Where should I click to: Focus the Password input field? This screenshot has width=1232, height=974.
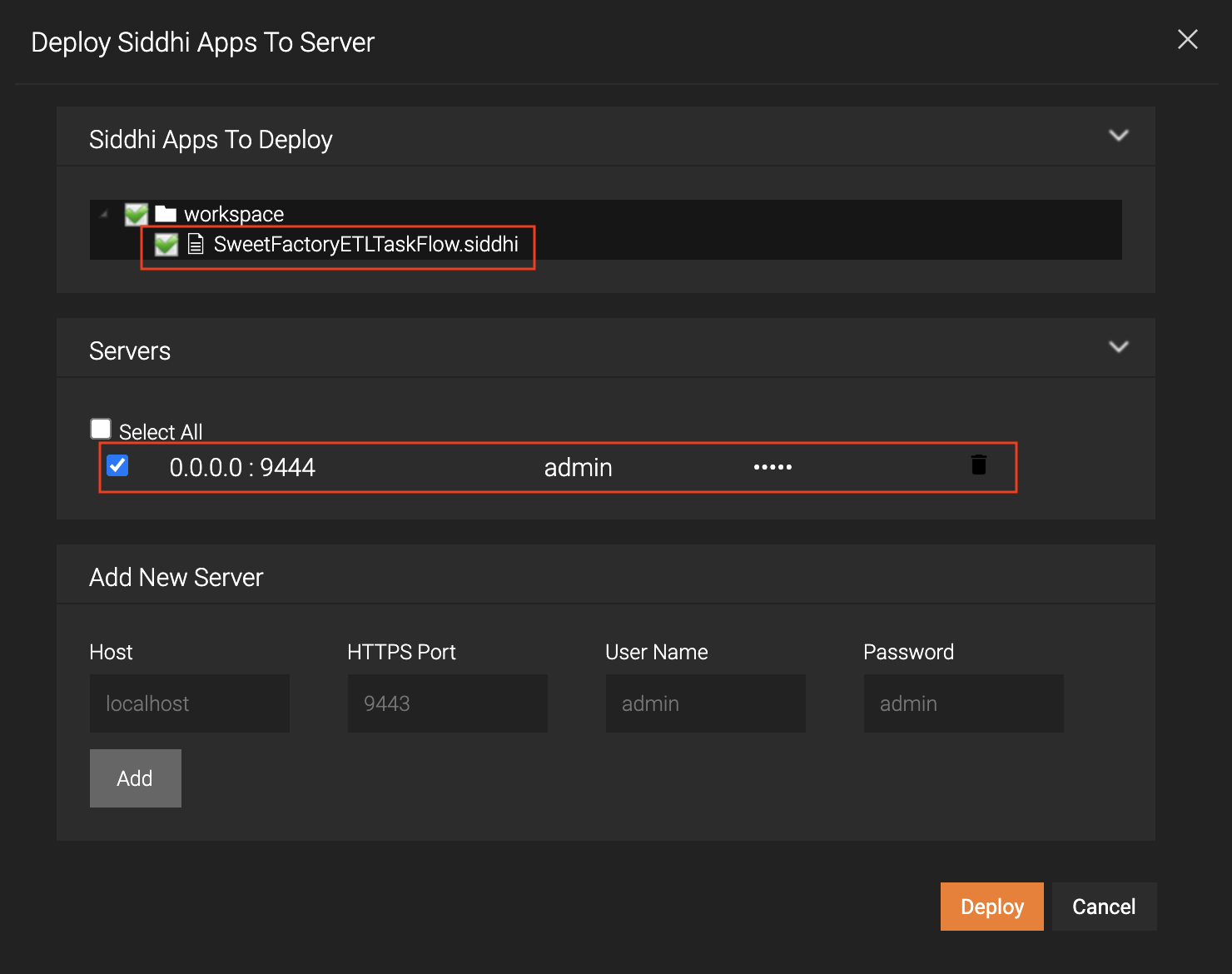964,703
